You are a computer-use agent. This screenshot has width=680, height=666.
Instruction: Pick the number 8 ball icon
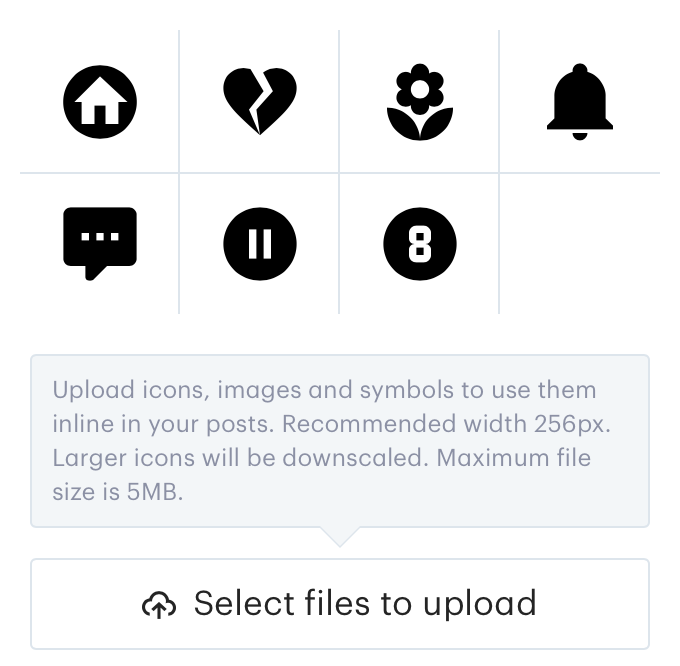tap(420, 244)
